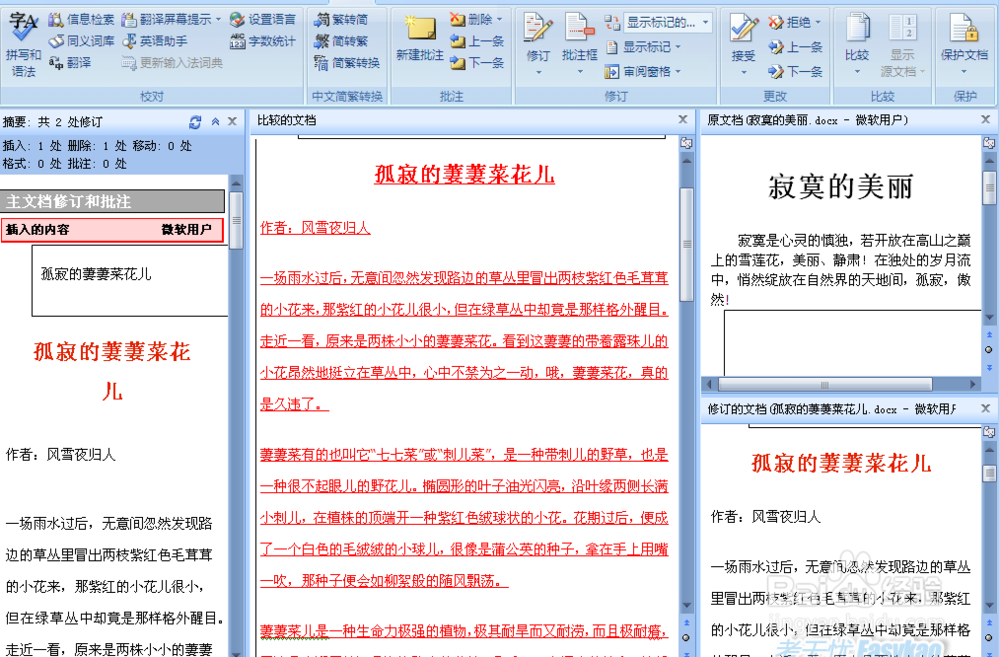
Task: Open 字数统计 word count
Action: [263, 41]
